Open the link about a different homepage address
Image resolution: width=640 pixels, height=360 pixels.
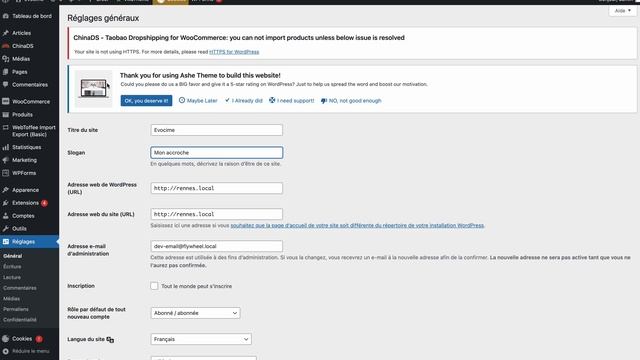point(357,225)
